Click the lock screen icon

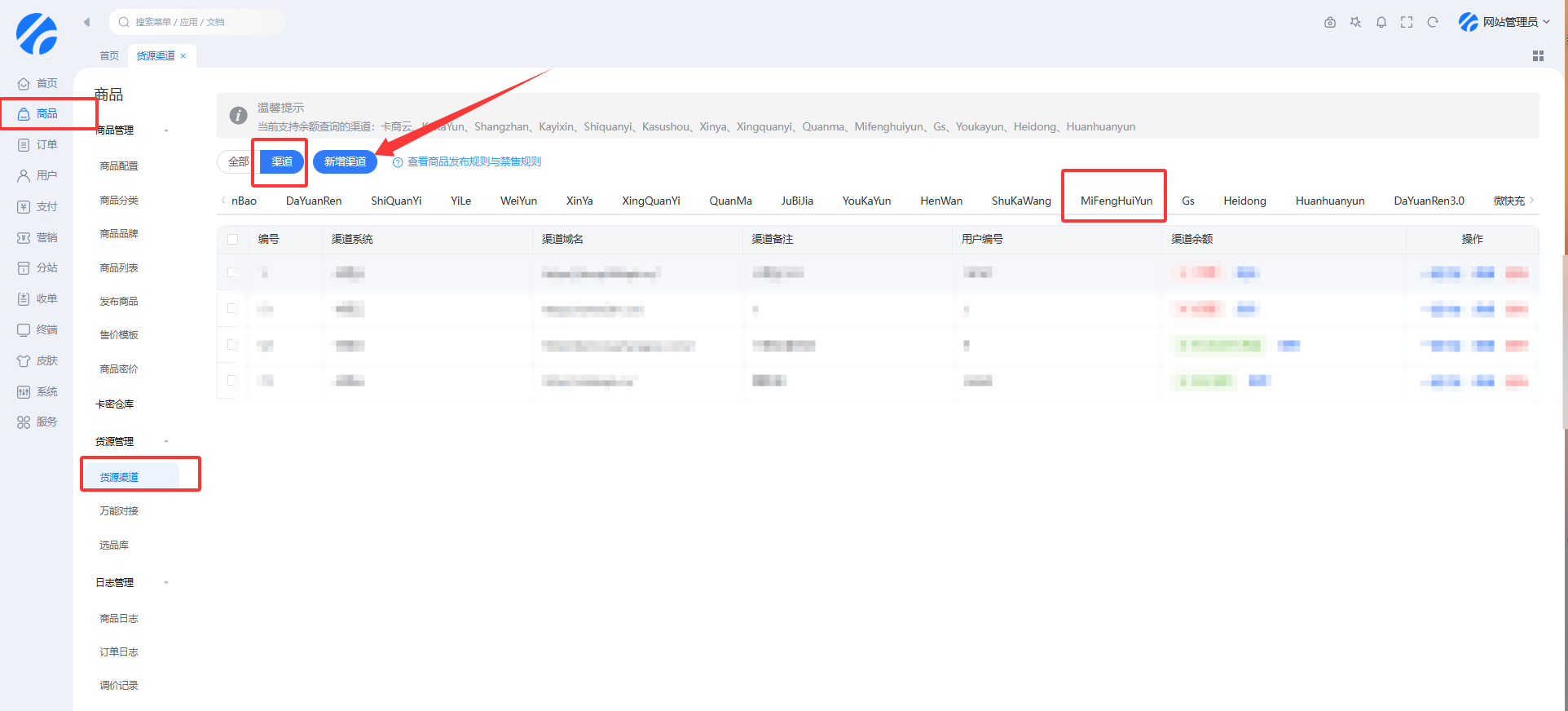[1330, 22]
